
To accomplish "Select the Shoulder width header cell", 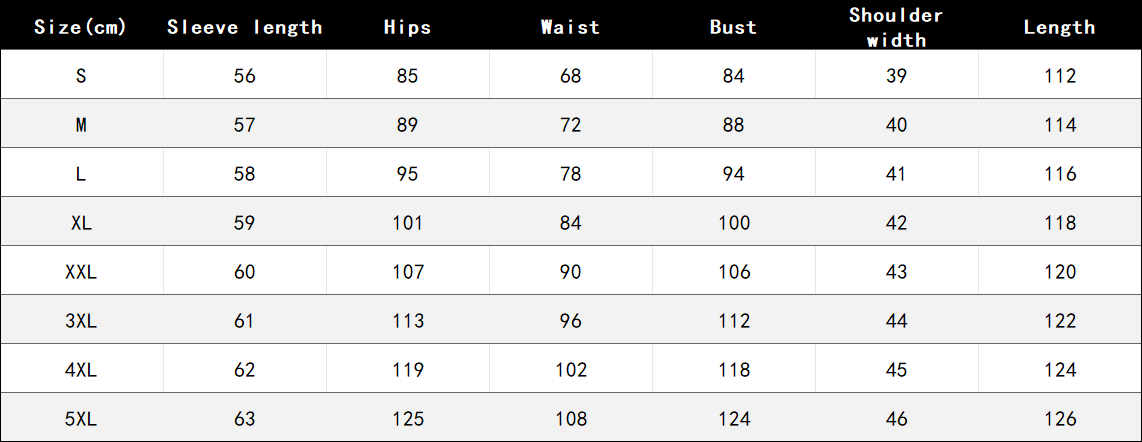I will click(896, 27).
